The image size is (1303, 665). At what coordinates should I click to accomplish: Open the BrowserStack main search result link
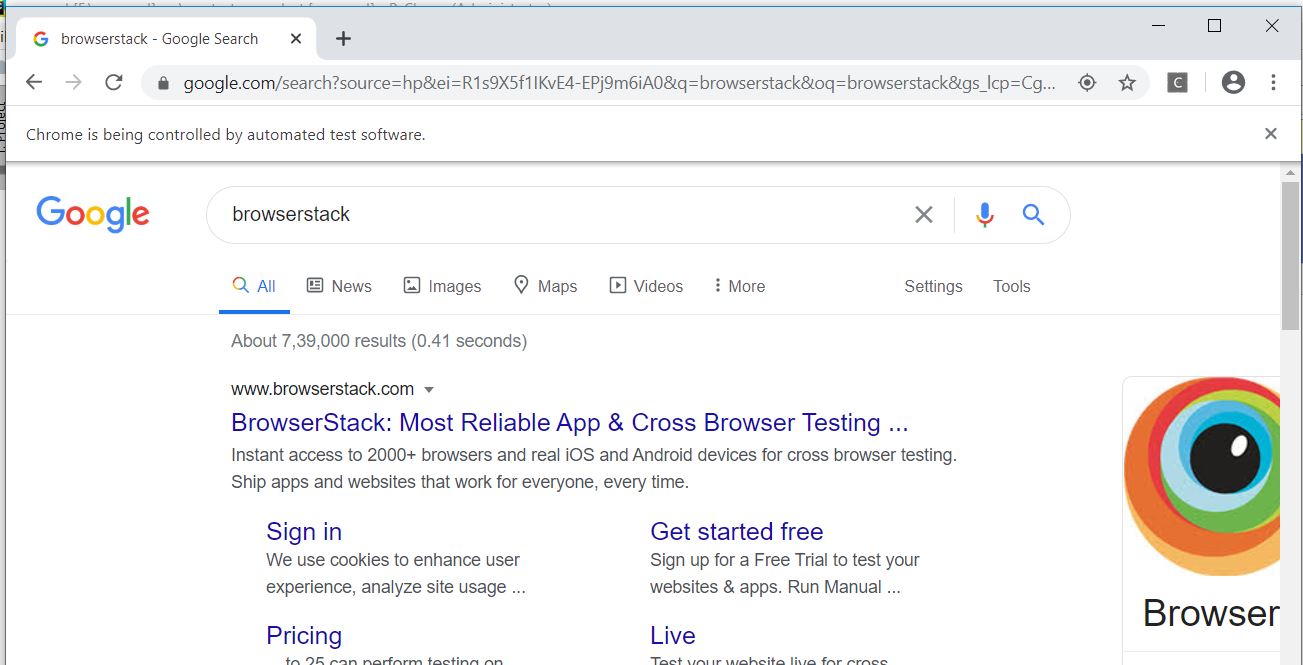click(x=569, y=422)
